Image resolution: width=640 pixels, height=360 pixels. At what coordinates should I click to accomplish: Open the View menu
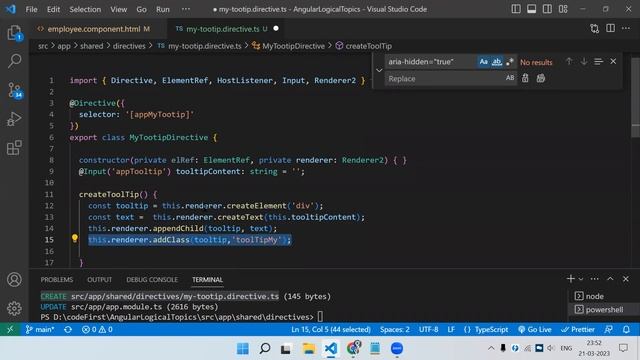[118, 9]
